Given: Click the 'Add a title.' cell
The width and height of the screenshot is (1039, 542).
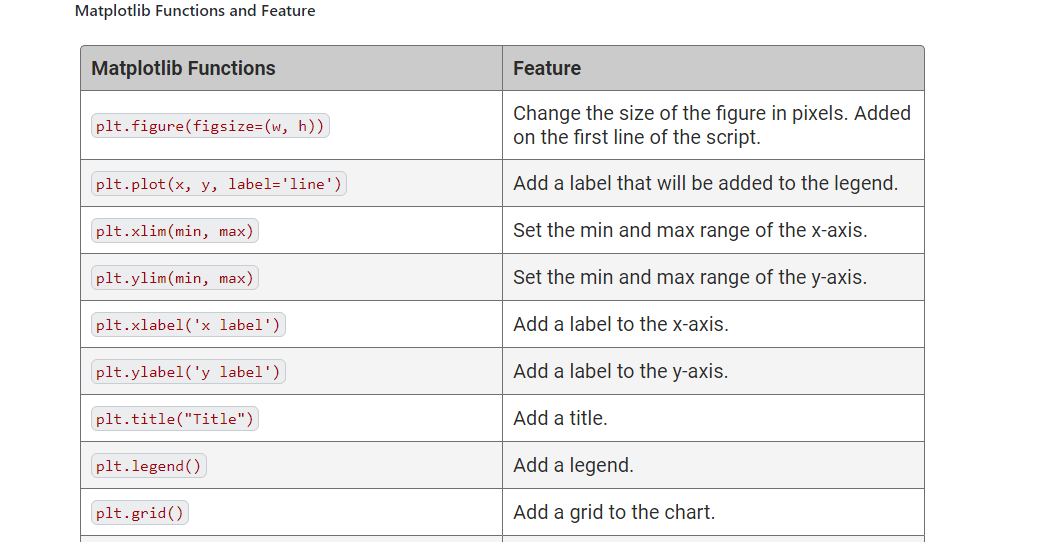Looking at the screenshot, I should pos(560,418).
